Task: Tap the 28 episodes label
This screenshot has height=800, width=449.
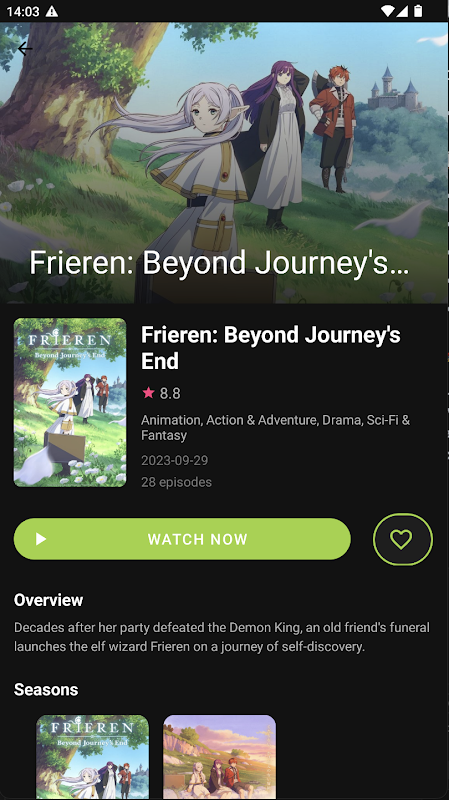Action: pyautogui.click(x=177, y=482)
